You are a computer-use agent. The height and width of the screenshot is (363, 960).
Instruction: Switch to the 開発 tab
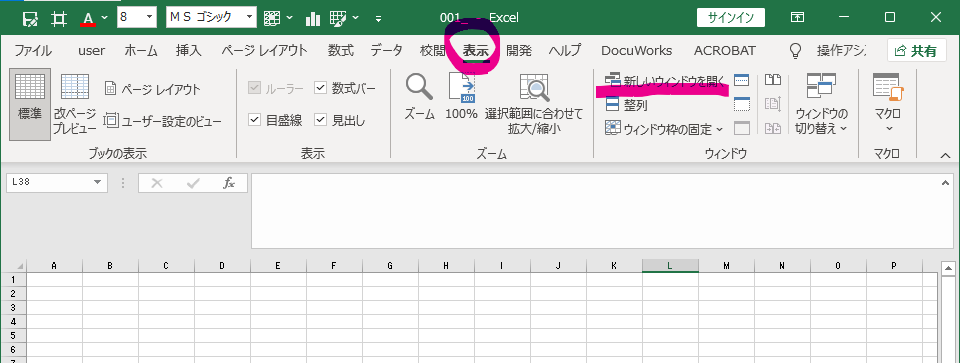(x=519, y=51)
